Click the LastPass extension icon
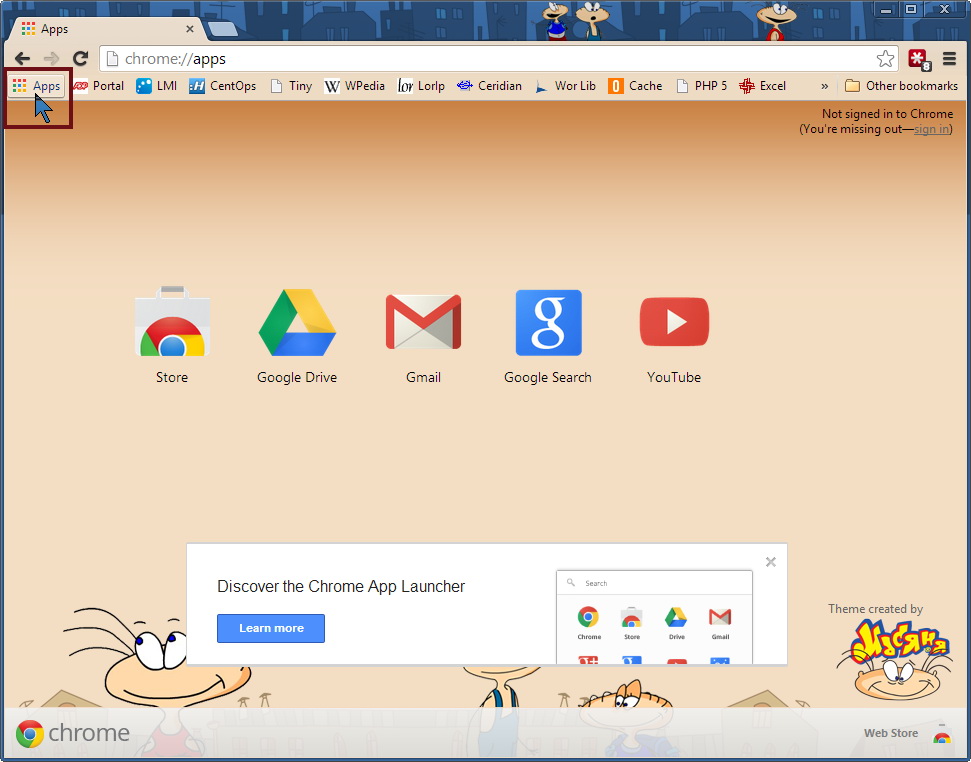This screenshot has height=762, width=971. click(x=918, y=59)
